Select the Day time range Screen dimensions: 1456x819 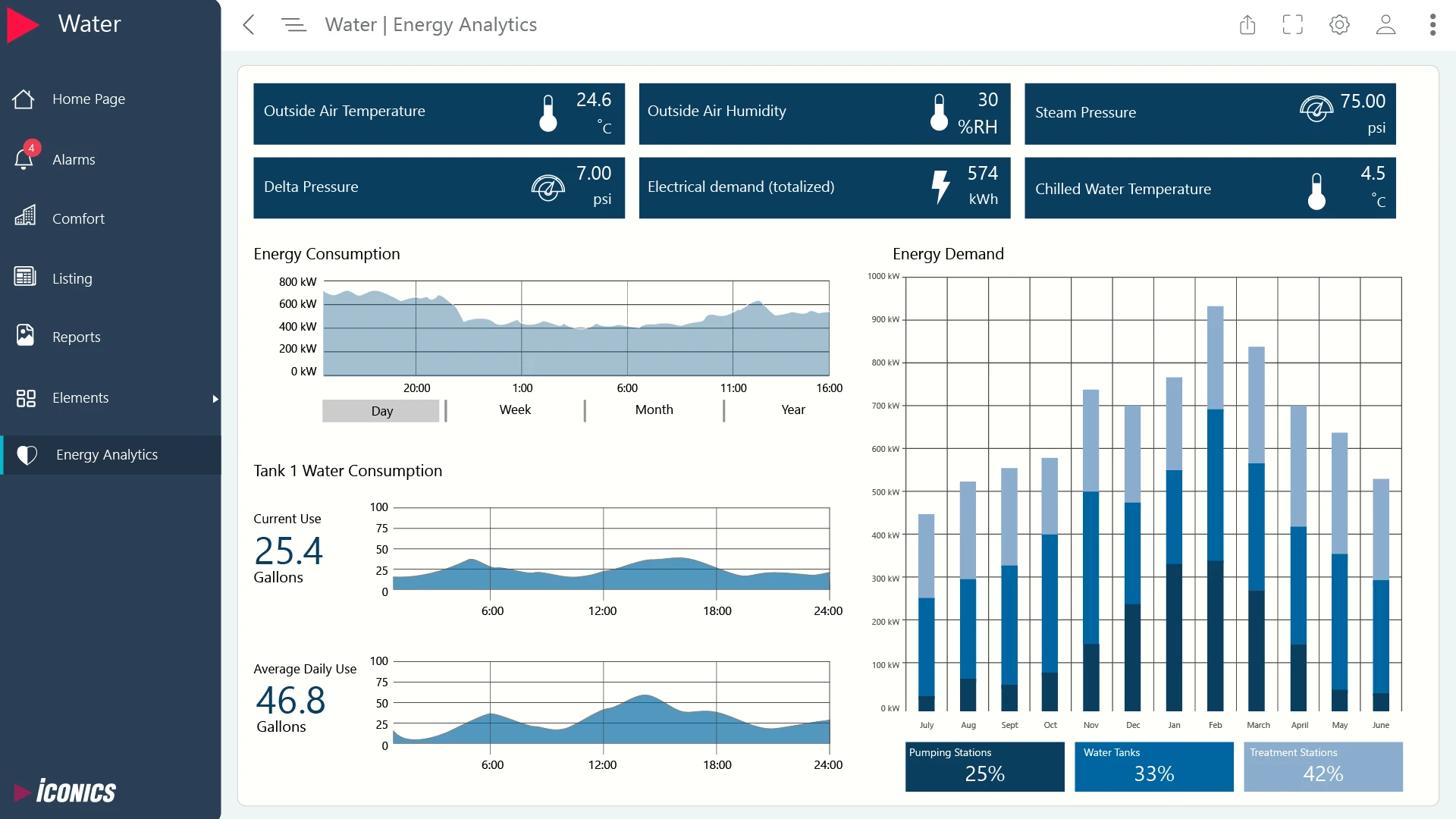(381, 411)
